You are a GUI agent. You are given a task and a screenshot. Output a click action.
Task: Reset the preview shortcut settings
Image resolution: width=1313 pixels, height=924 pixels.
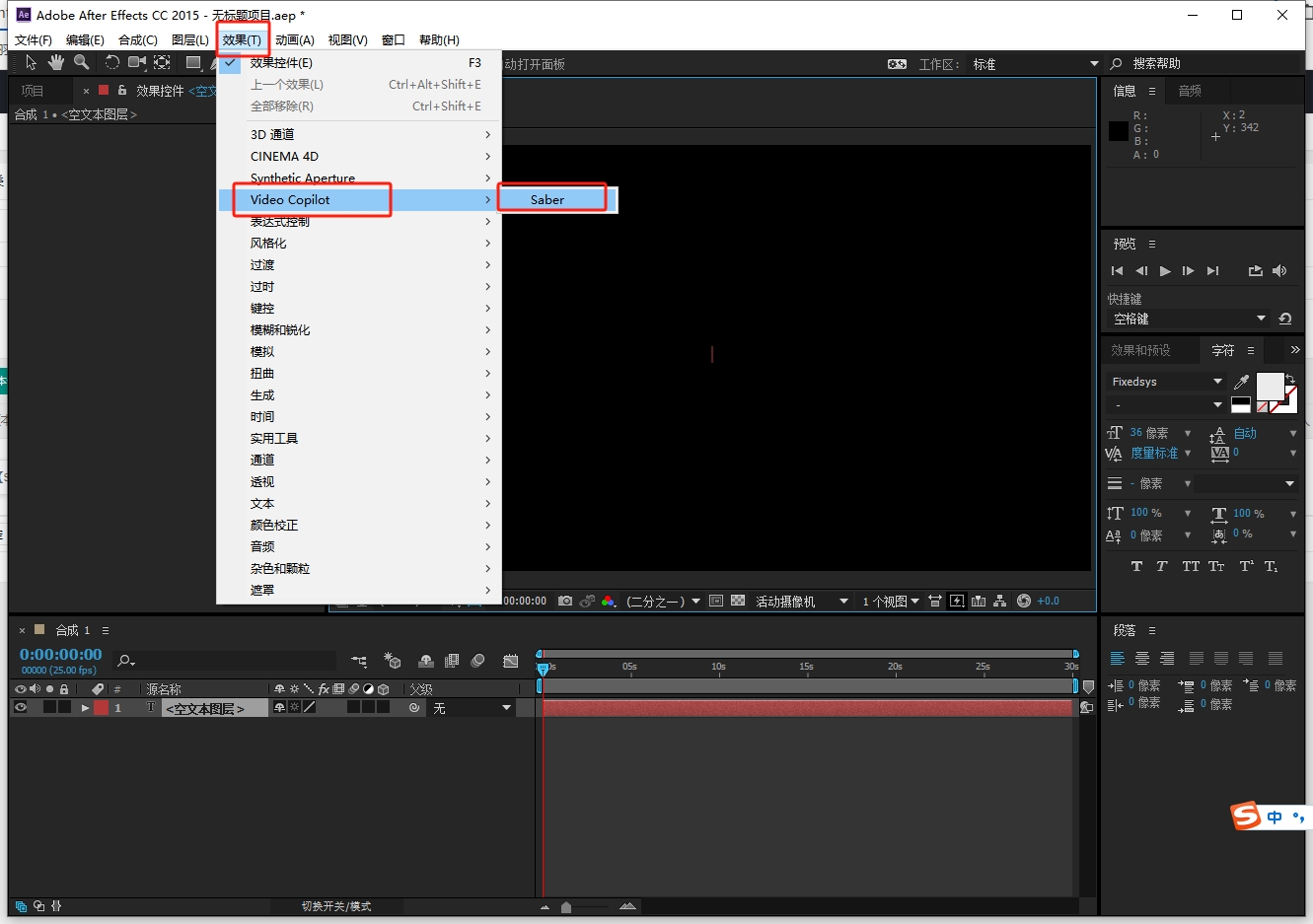1284,319
